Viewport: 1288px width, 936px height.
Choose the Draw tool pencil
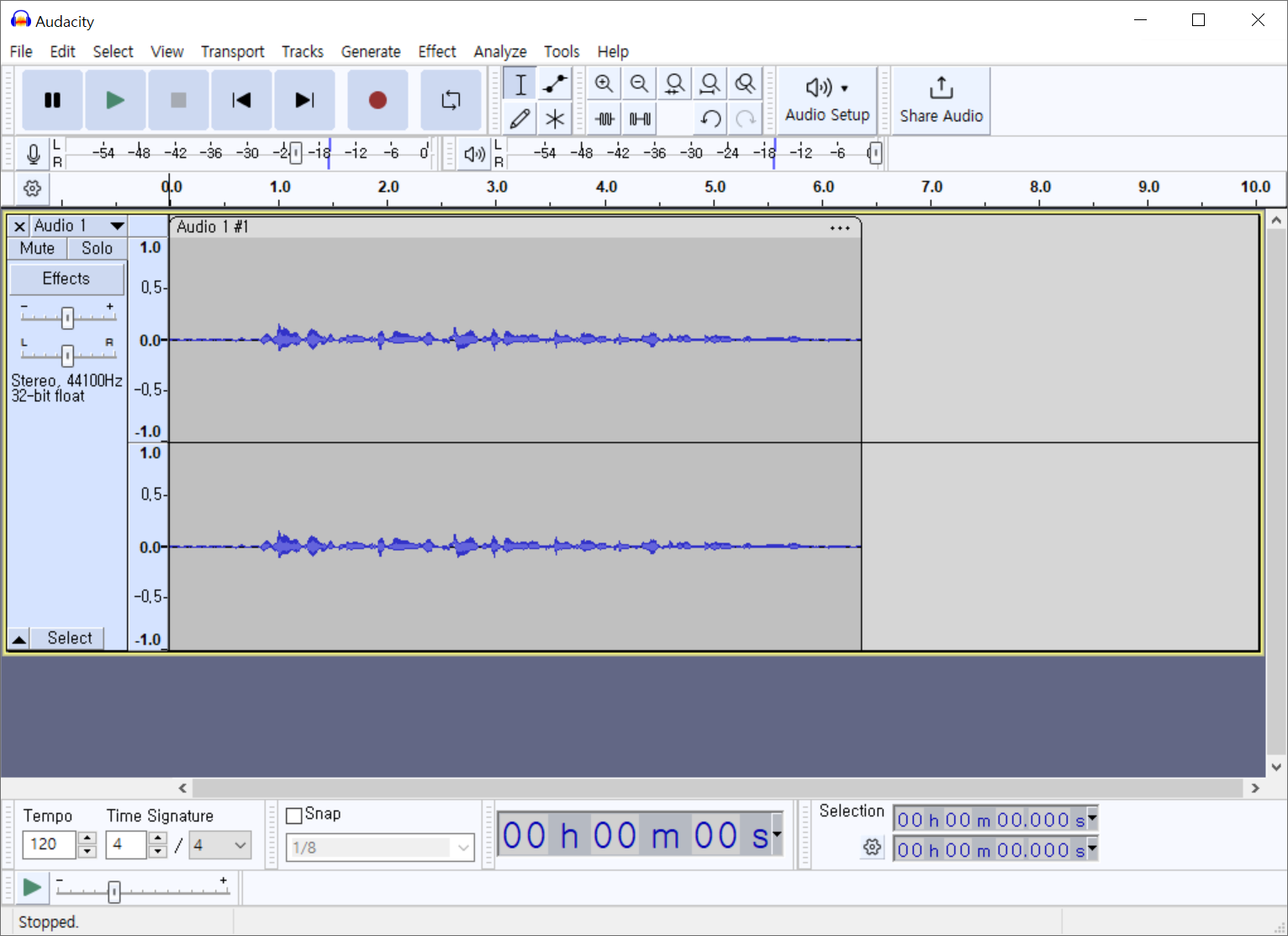[520, 119]
